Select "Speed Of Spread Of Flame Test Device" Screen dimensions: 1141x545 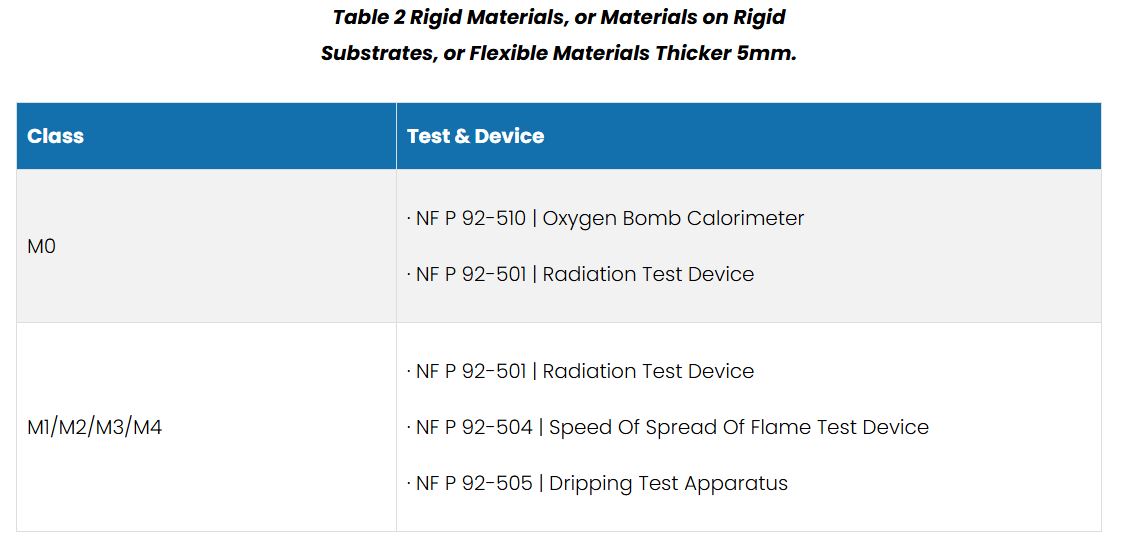click(738, 427)
